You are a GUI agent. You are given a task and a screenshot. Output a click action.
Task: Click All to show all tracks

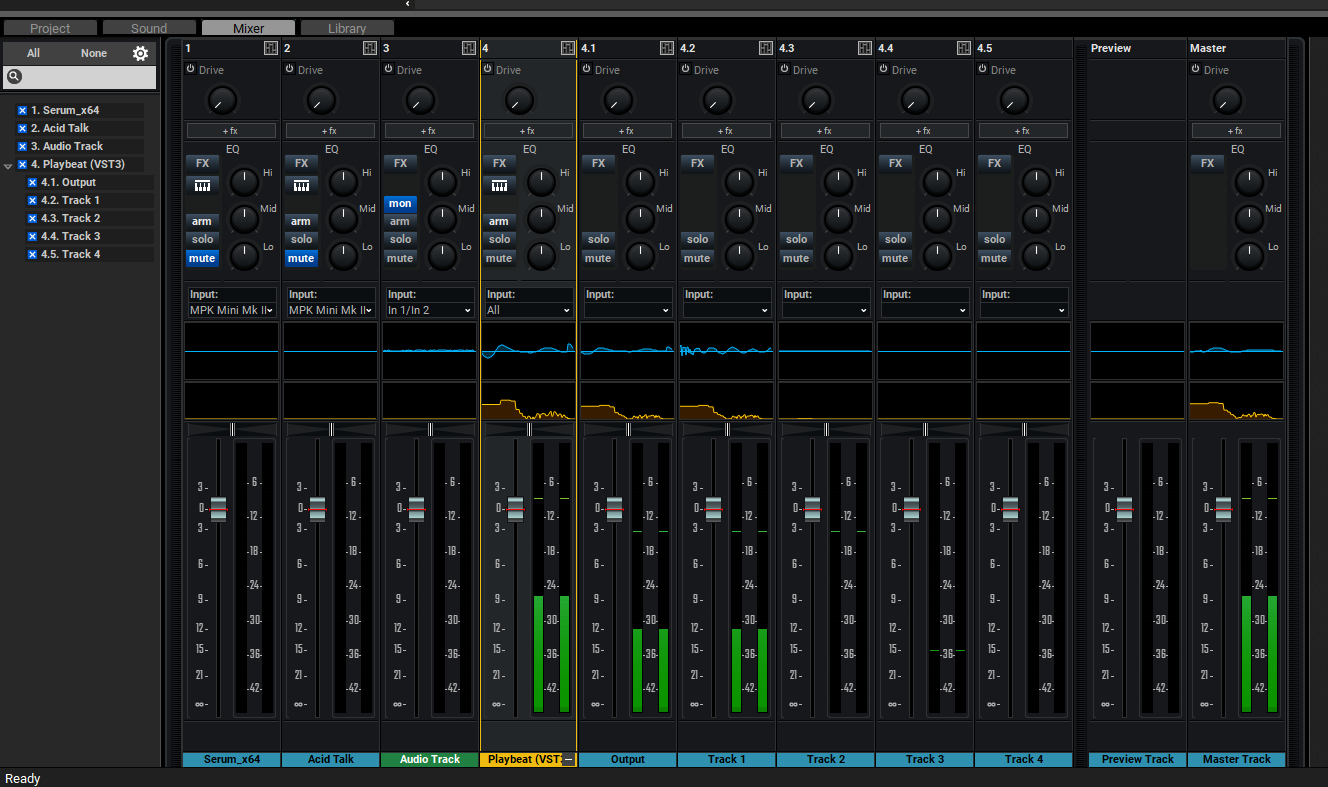[34, 53]
